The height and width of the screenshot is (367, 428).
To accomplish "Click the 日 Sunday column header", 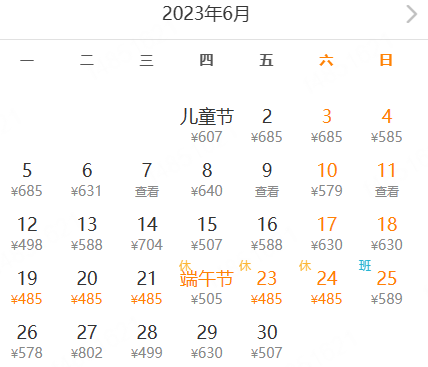I will coord(386,61).
